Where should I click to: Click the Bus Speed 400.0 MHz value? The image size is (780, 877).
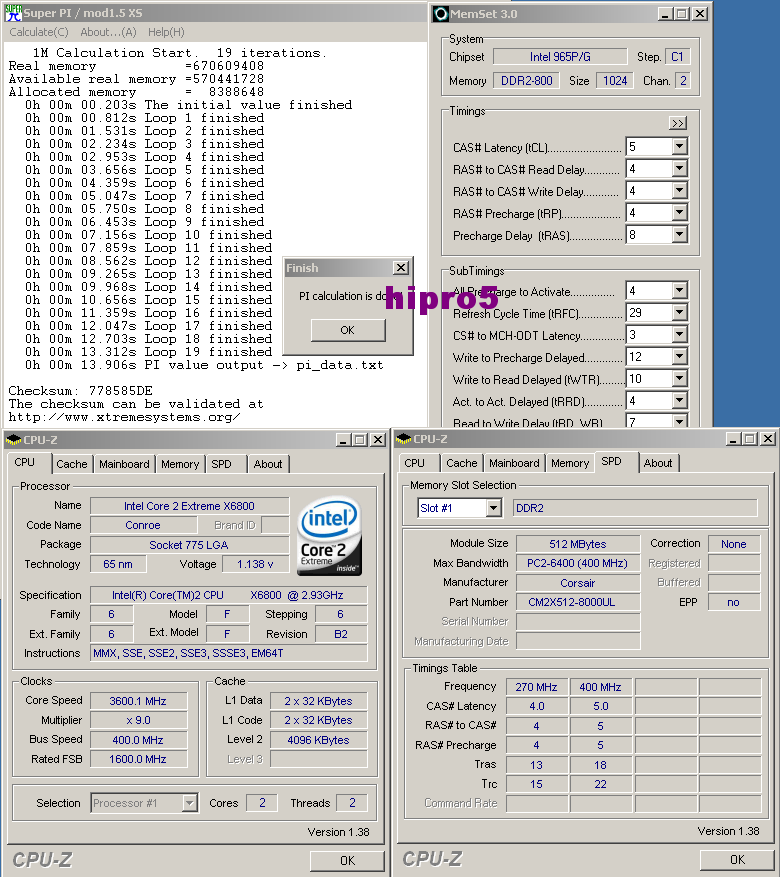point(138,740)
